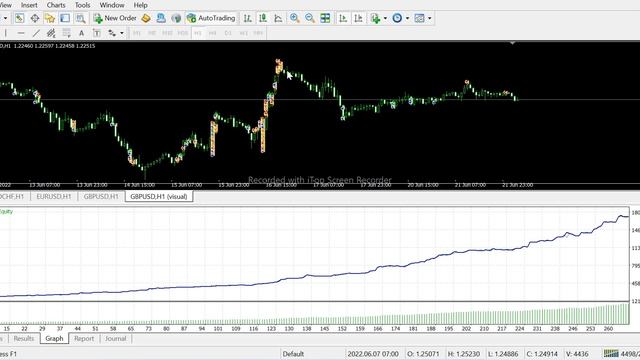Zoom in on the chart

(294, 18)
